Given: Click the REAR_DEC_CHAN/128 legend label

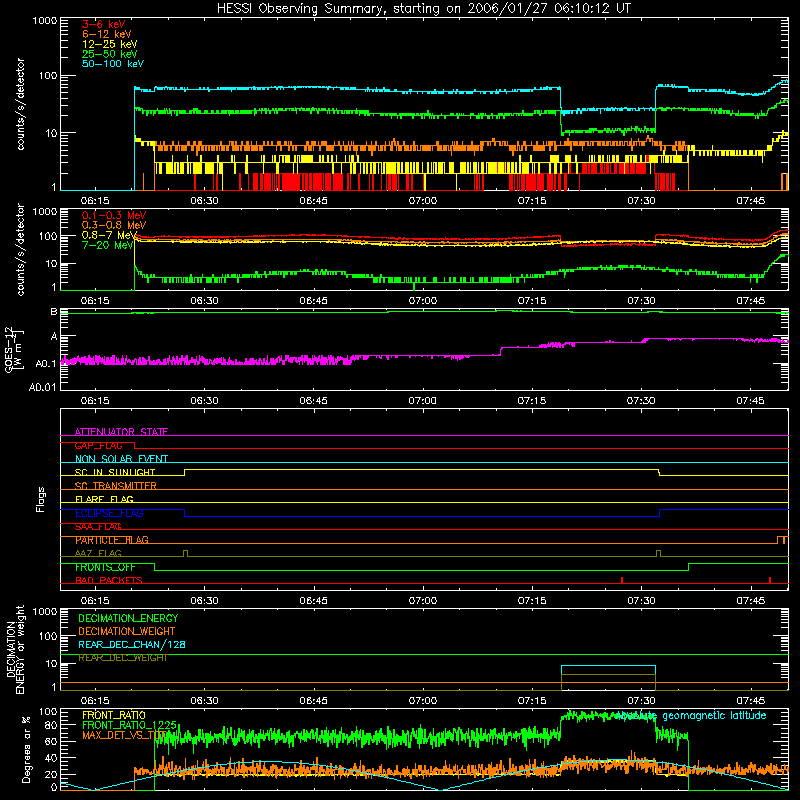Looking at the screenshot, I should [132, 644].
